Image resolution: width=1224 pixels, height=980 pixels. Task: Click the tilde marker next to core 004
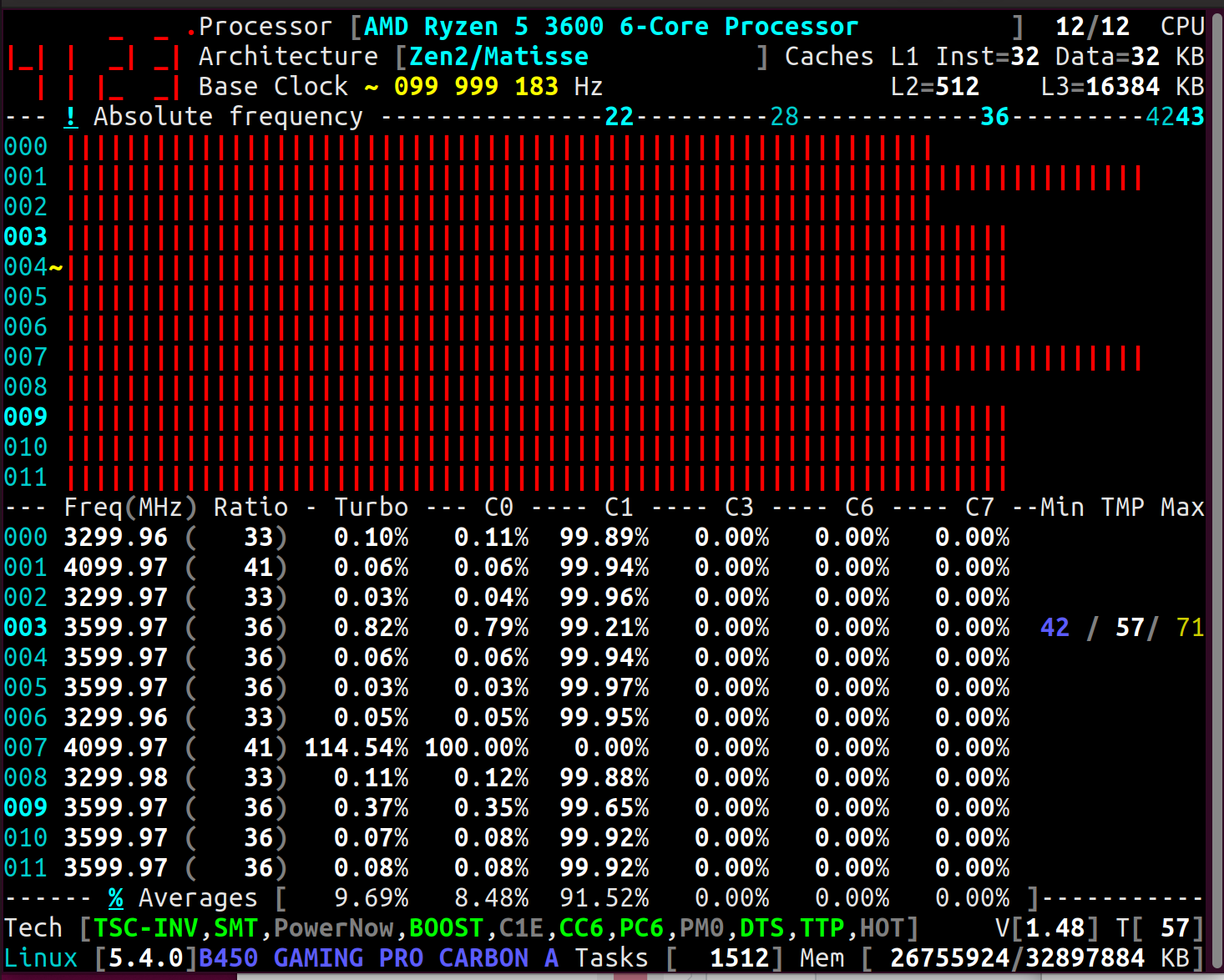56,267
